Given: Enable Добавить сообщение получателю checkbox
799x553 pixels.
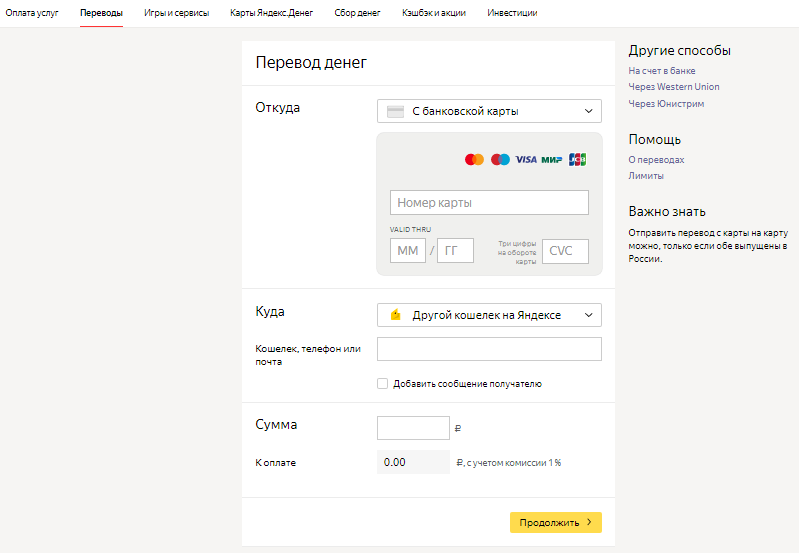Looking at the screenshot, I should [x=382, y=383].
